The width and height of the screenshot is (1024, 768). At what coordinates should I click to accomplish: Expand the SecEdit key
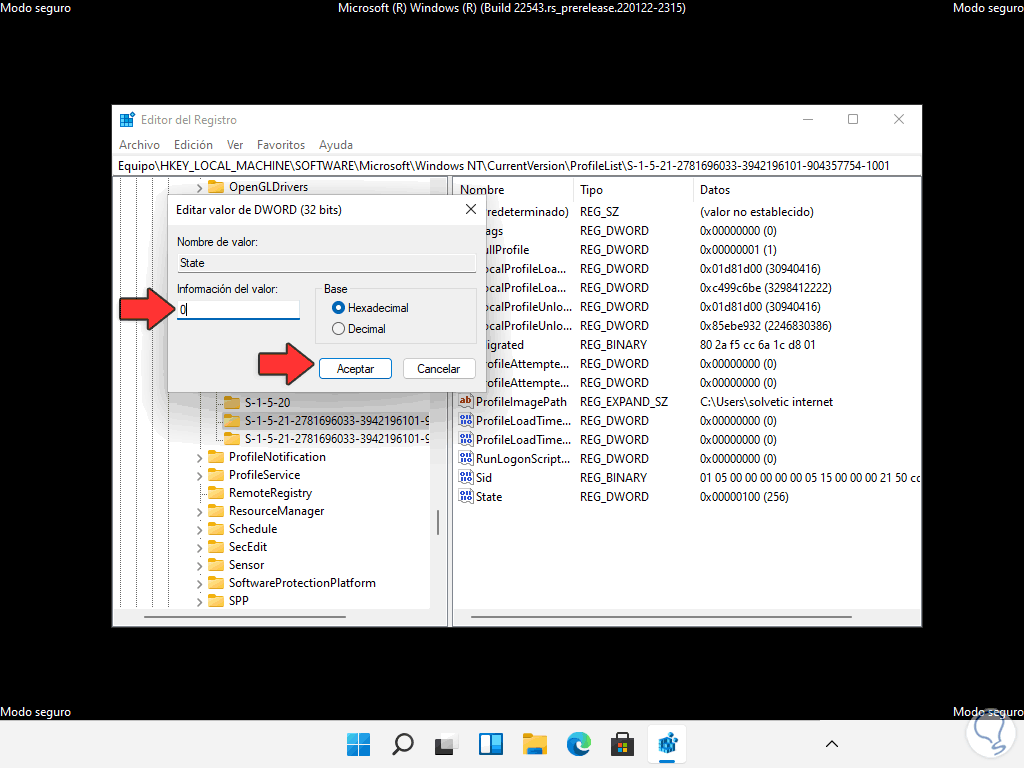199,547
